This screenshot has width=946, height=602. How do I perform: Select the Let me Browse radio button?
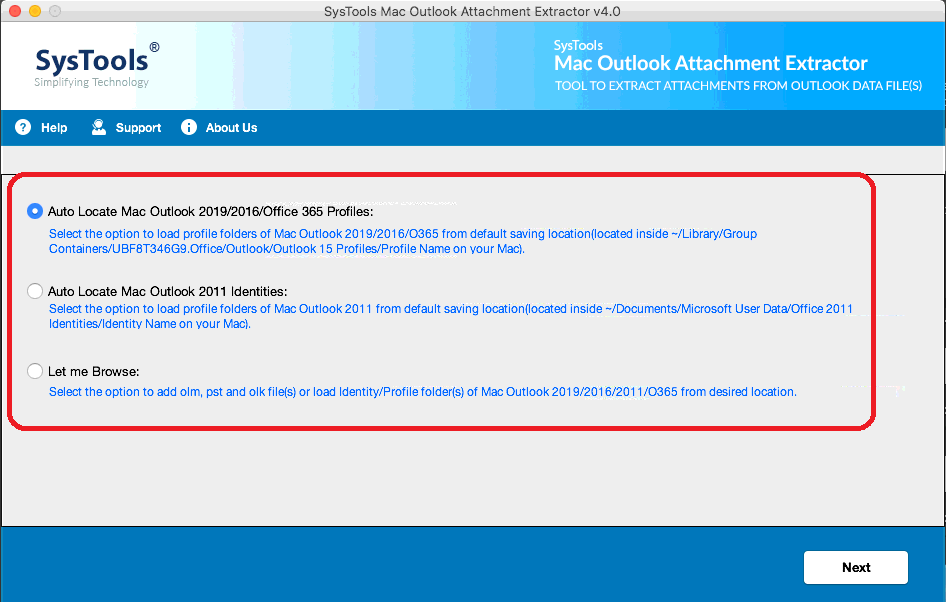tap(35, 371)
